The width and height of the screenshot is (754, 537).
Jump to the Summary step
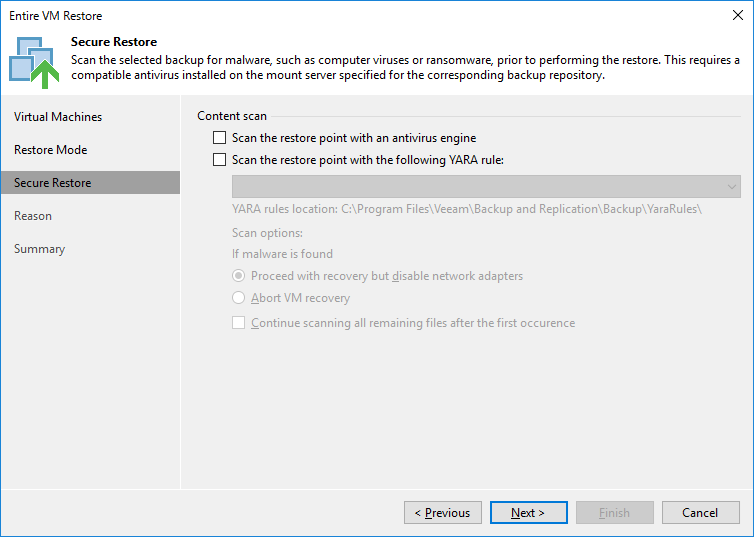pos(39,249)
